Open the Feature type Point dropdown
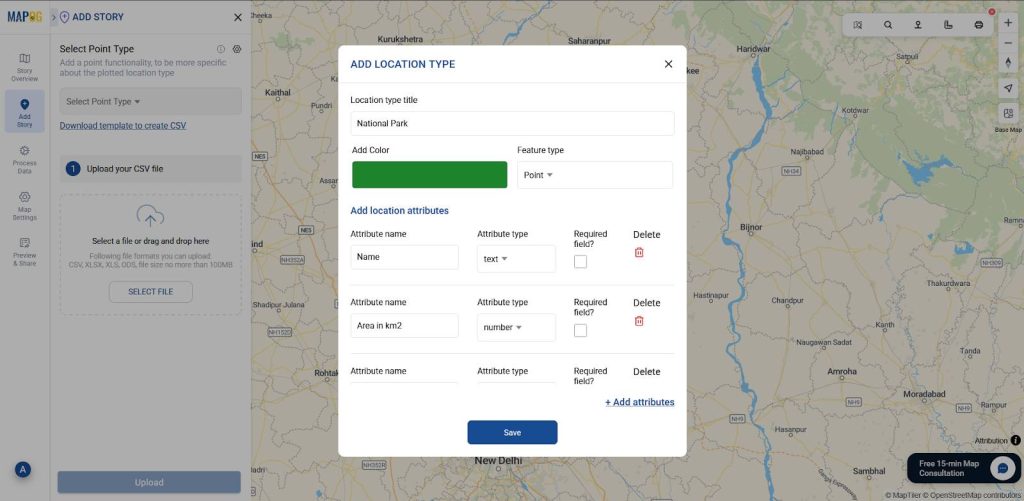This screenshot has height=501, width=1024. pos(595,175)
